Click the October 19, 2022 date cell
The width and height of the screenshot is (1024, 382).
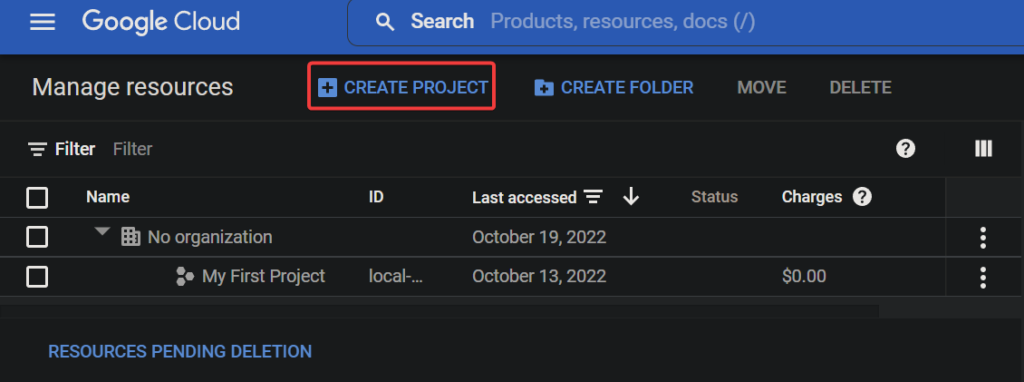(x=539, y=237)
